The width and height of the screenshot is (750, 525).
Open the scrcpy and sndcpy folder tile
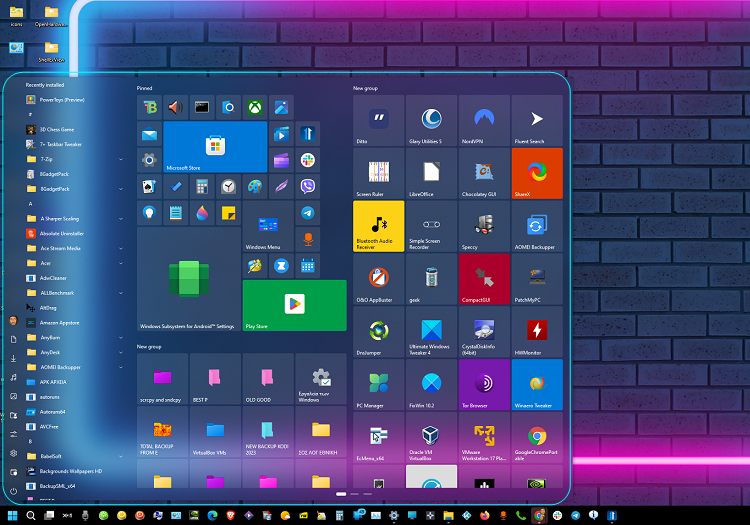pyautogui.click(x=163, y=379)
